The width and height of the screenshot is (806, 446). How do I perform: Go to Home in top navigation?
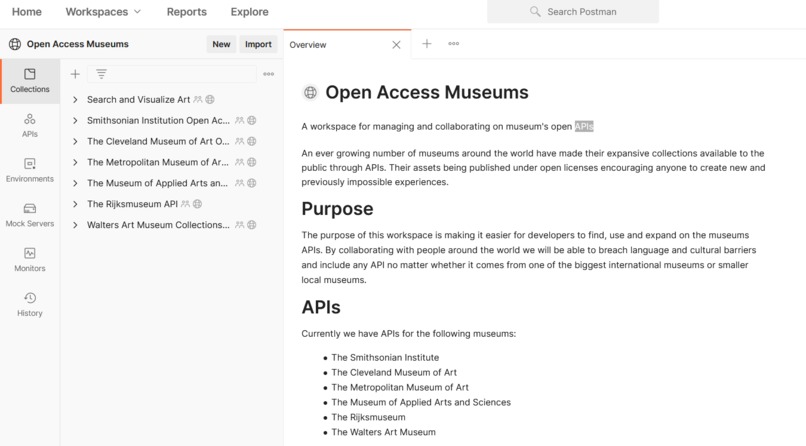pos(27,11)
